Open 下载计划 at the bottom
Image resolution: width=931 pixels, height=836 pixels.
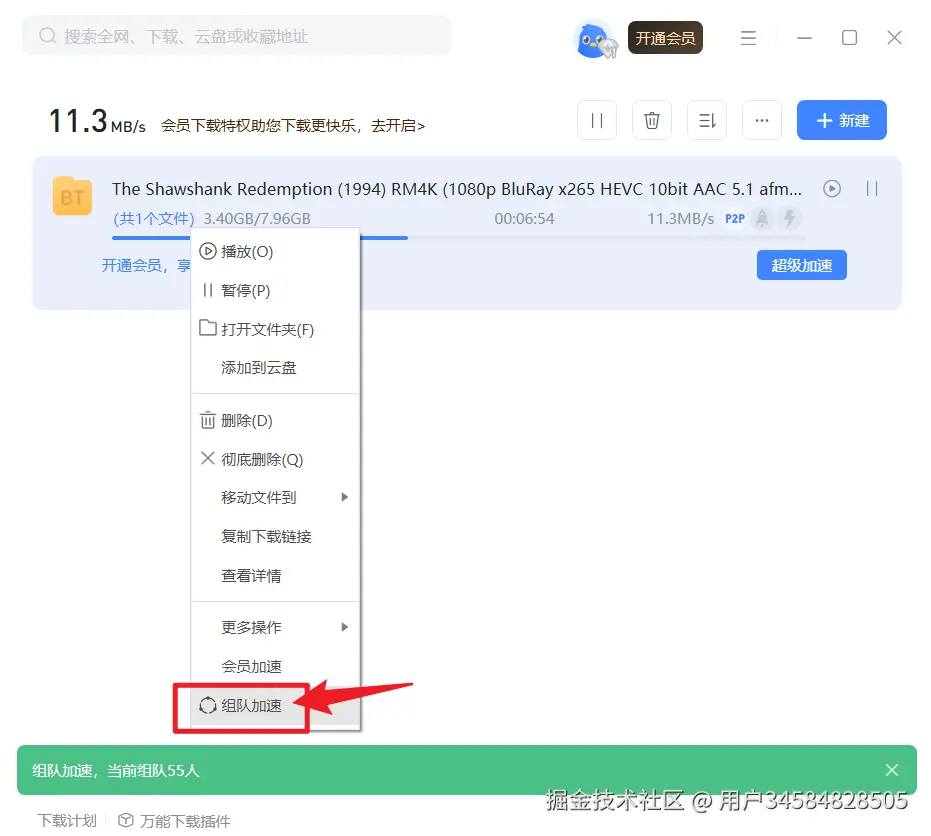point(66,821)
